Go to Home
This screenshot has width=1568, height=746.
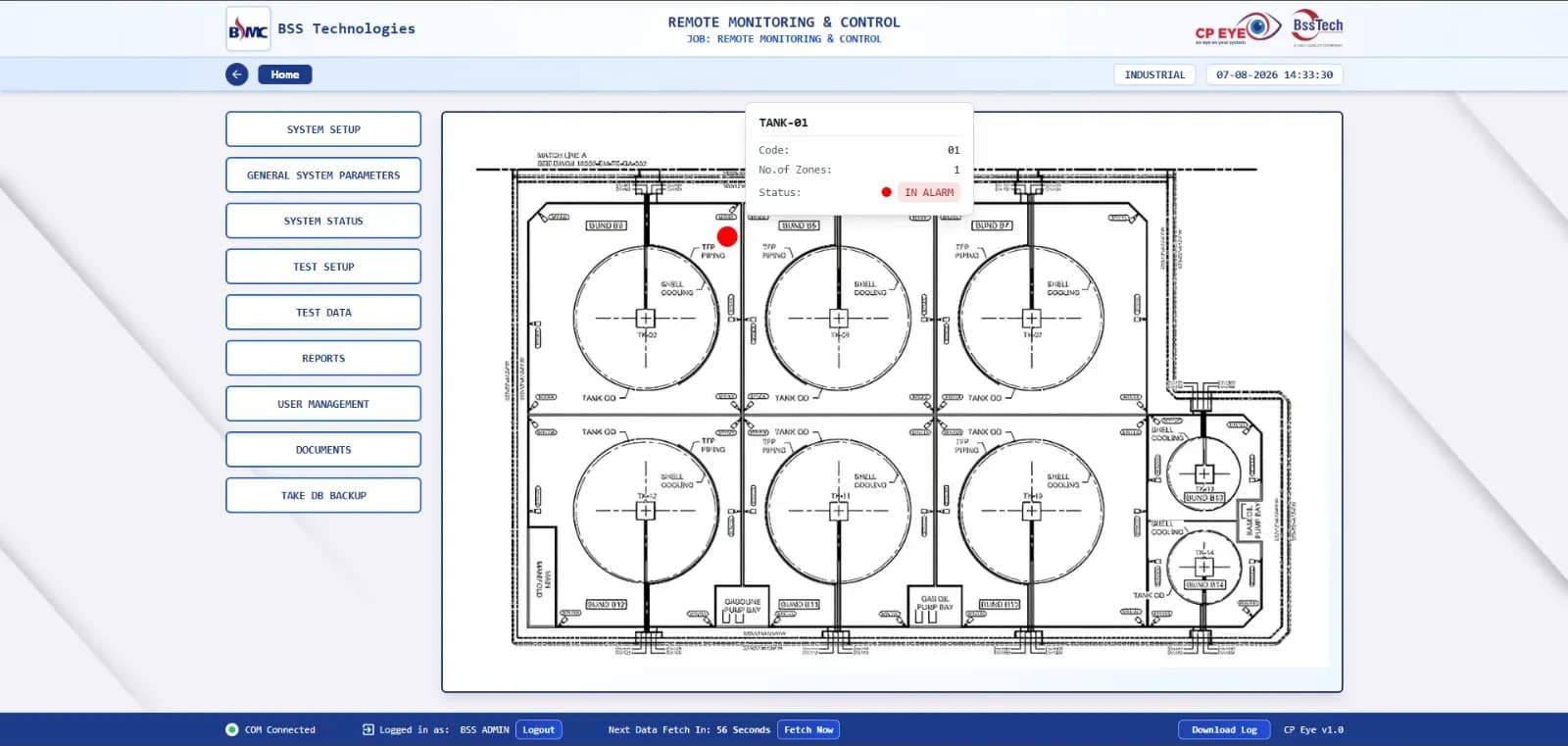pos(285,75)
